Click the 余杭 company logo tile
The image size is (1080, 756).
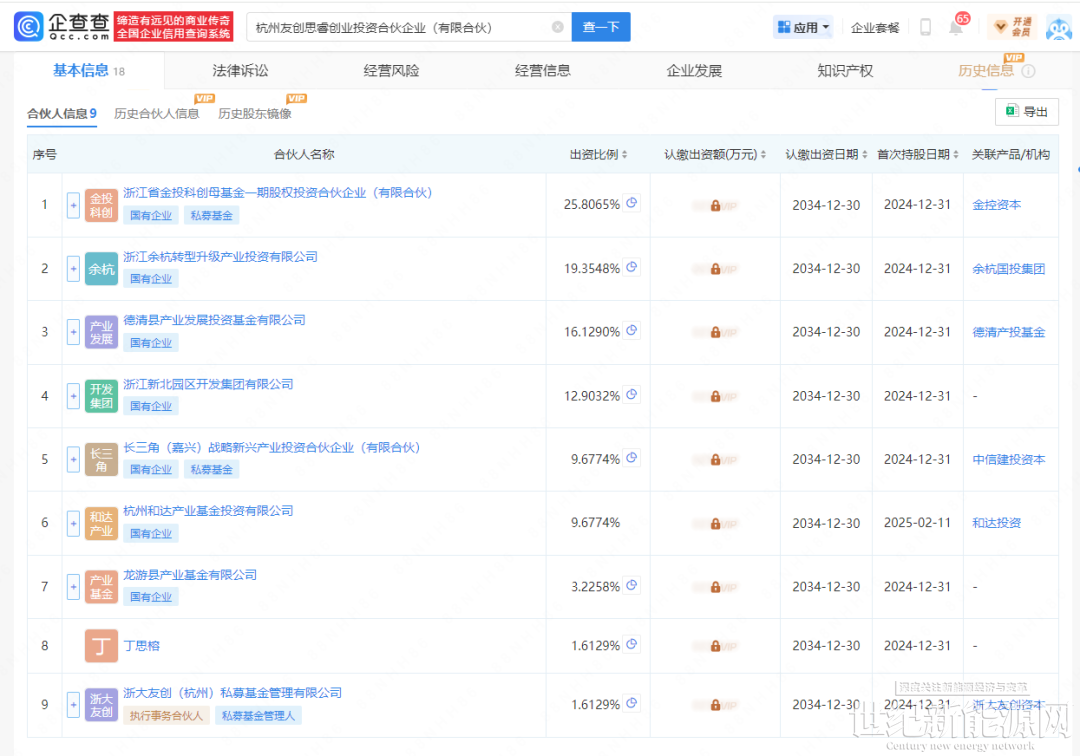101,269
